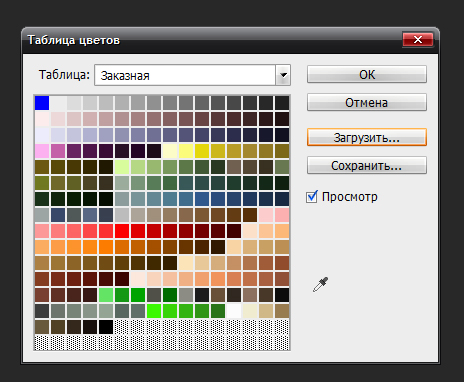
Task: Open the Таблица dropdown arrow
Action: point(283,75)
